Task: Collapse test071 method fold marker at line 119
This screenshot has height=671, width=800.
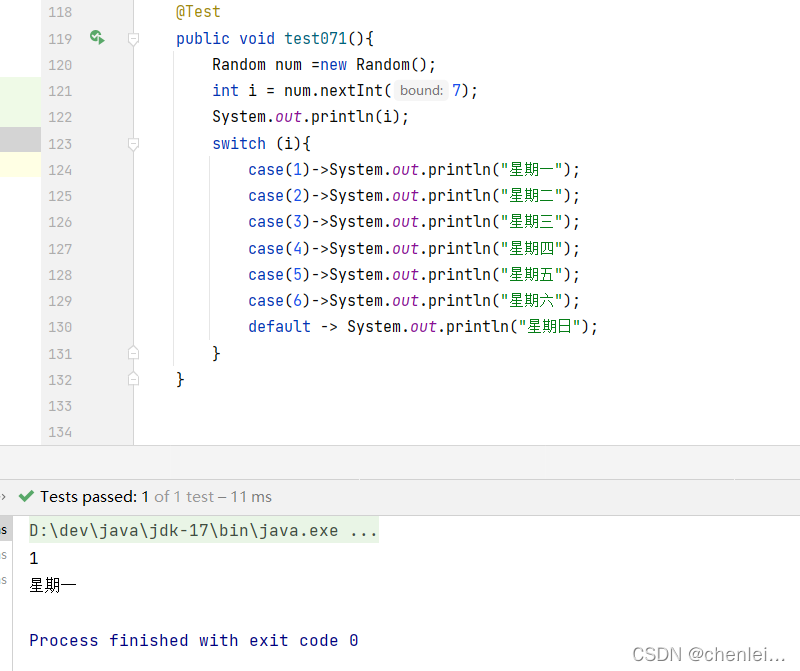Action: tap(133, 39)
